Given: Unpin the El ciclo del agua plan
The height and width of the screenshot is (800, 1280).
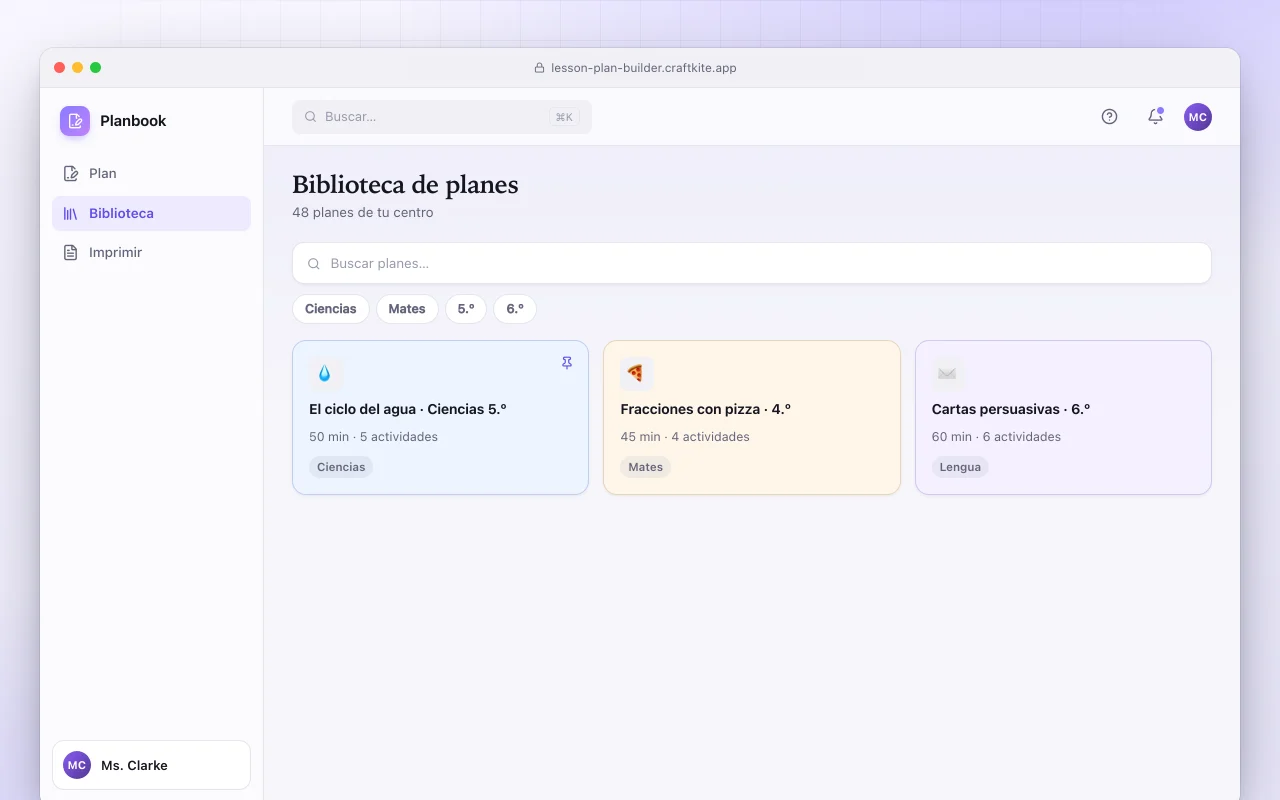Looking at the screenshot, I should (567, 363).
